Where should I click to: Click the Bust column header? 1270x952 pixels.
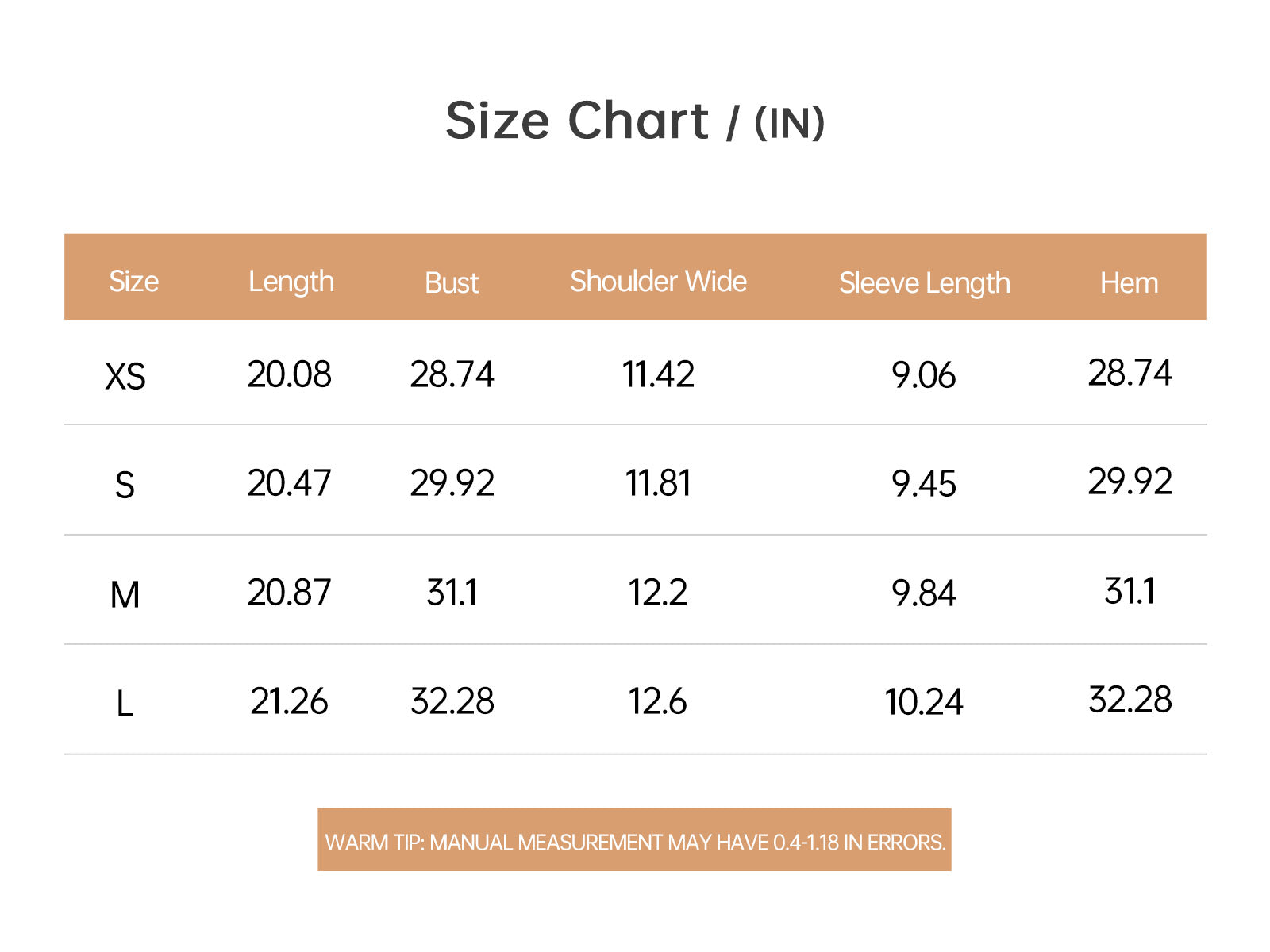[x=452, y=283]
